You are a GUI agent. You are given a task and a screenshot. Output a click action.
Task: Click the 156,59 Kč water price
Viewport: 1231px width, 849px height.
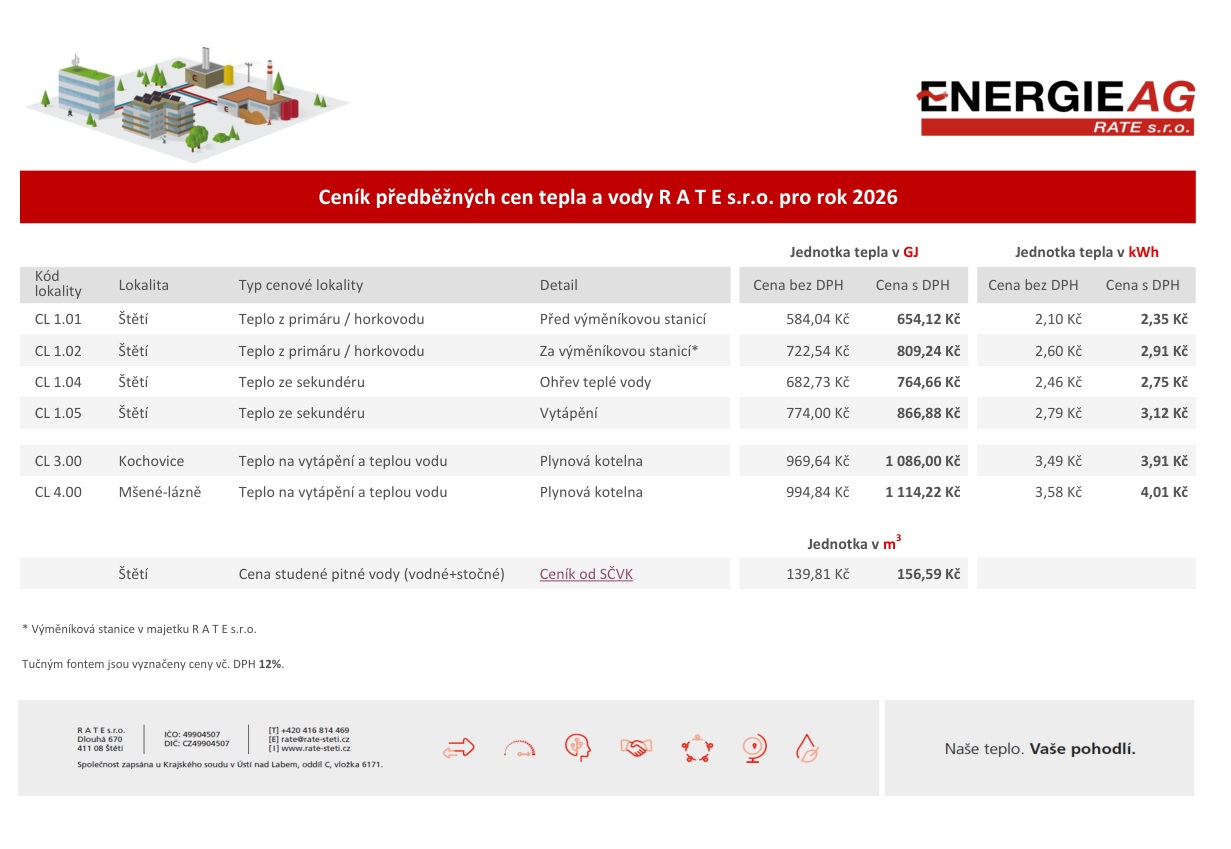click(x=928, y=574)
